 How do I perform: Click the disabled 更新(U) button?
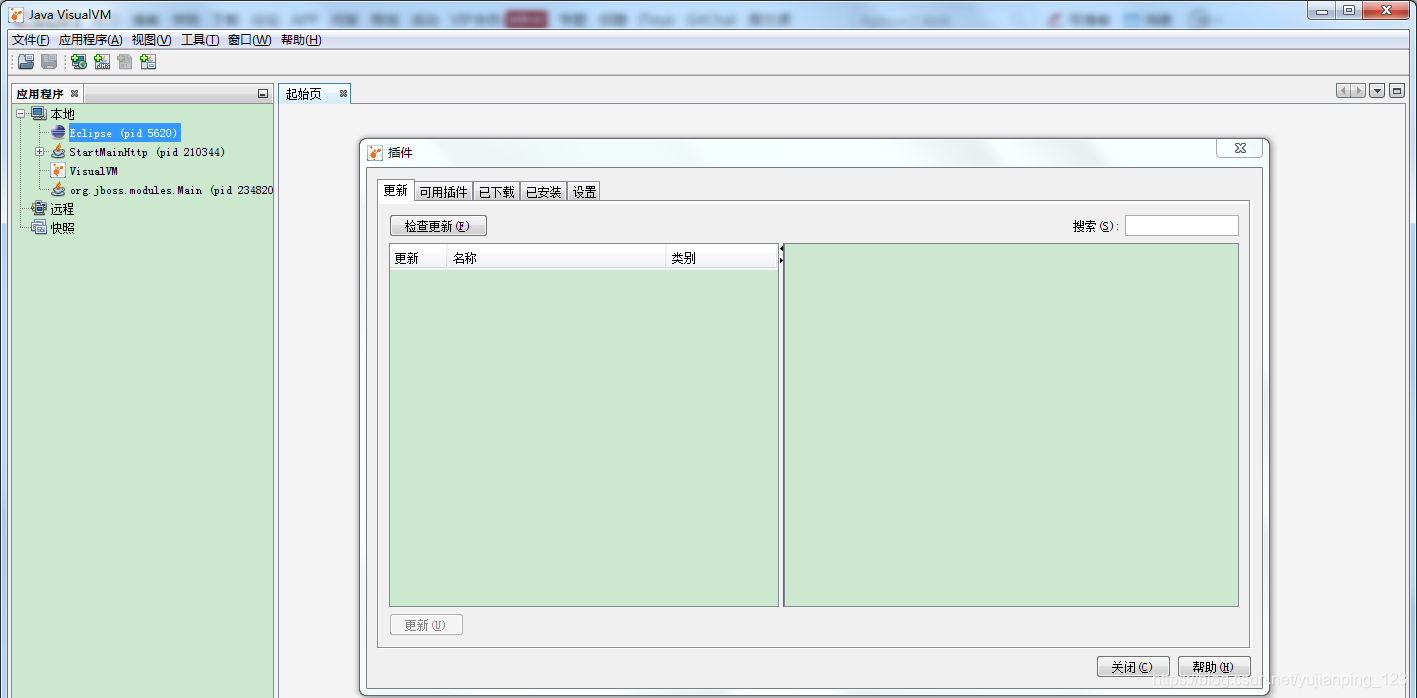426,625
